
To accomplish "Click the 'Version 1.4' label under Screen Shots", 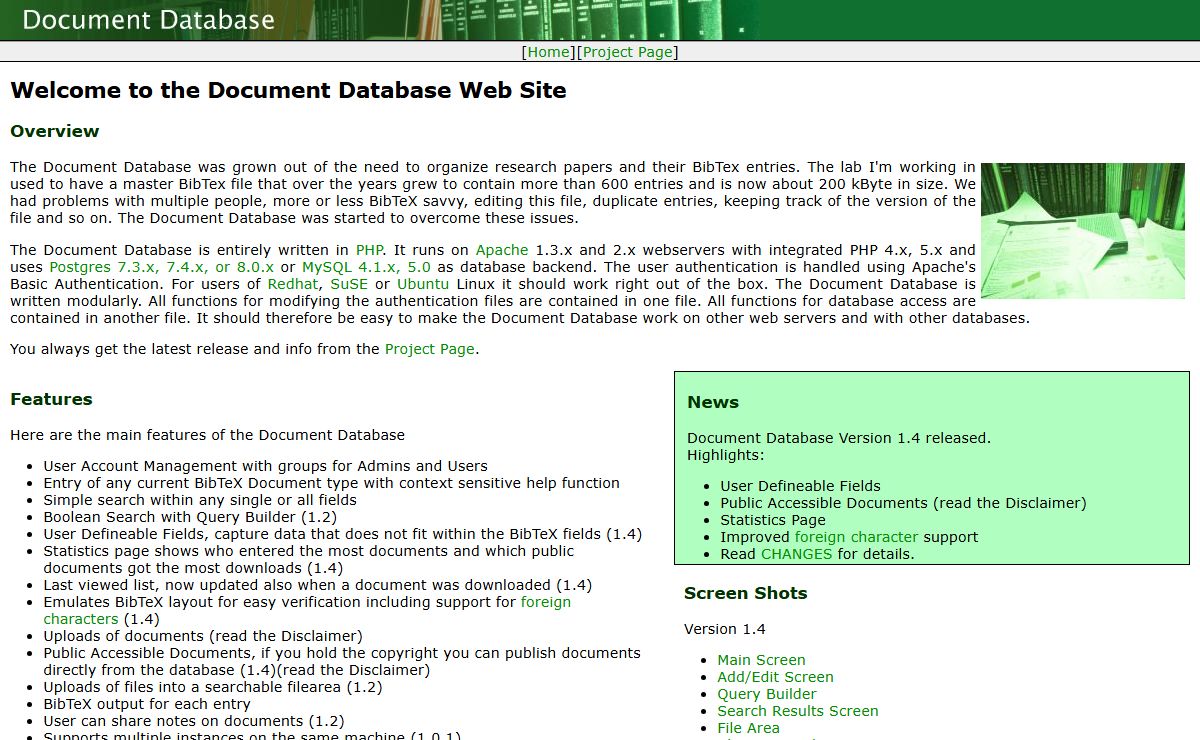I will (x=725, y=629).
